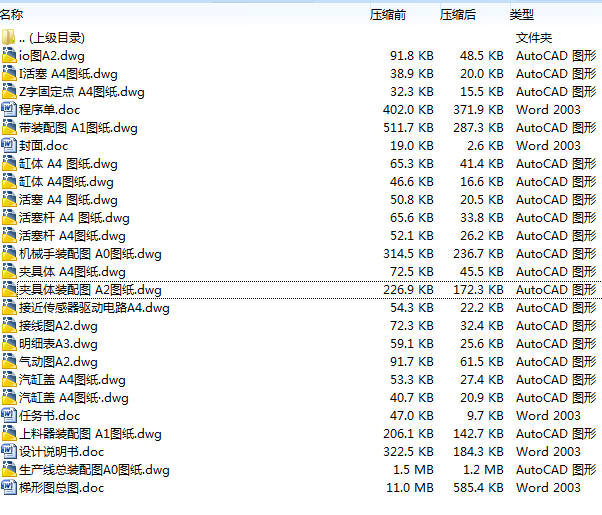
Task: Click the Word icon for 梯形图总图.doc
Action: click(x=9, y=488)
